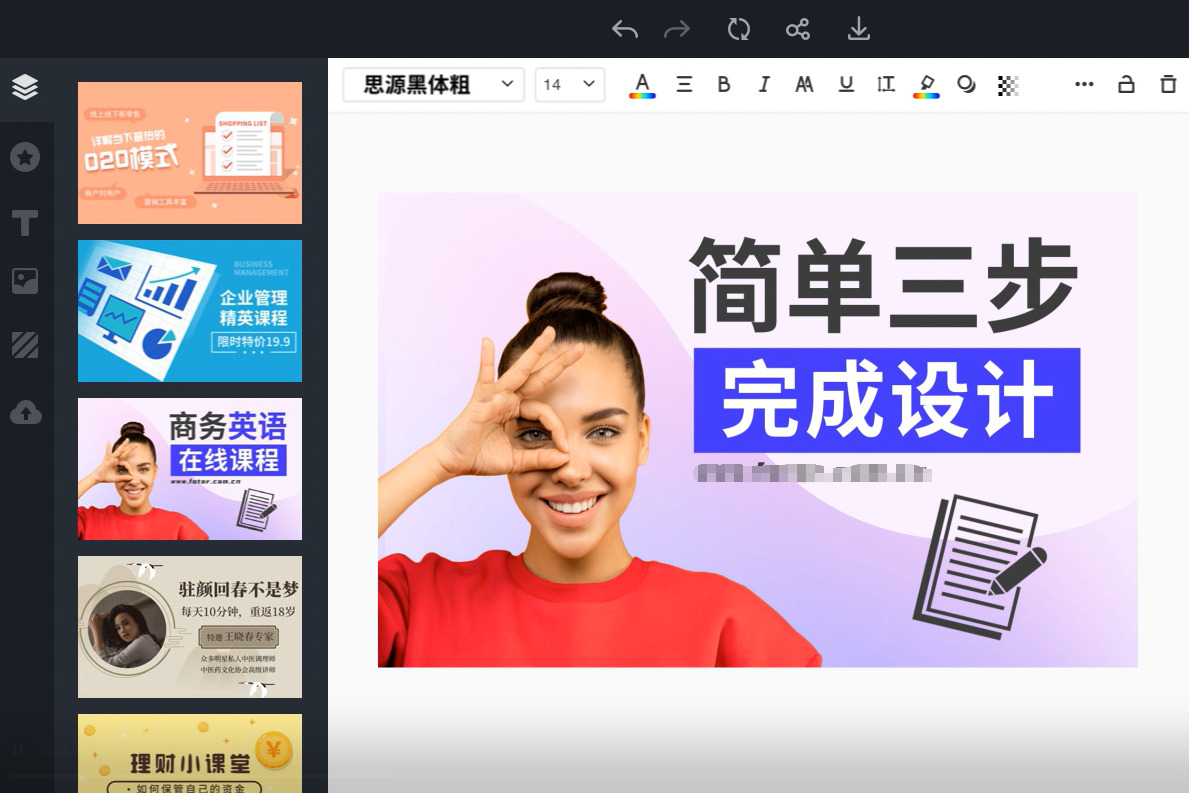Open the 思源黑体粗 font dropdown
This screenshot has height=793, width=1189.
tap(434, 84)
